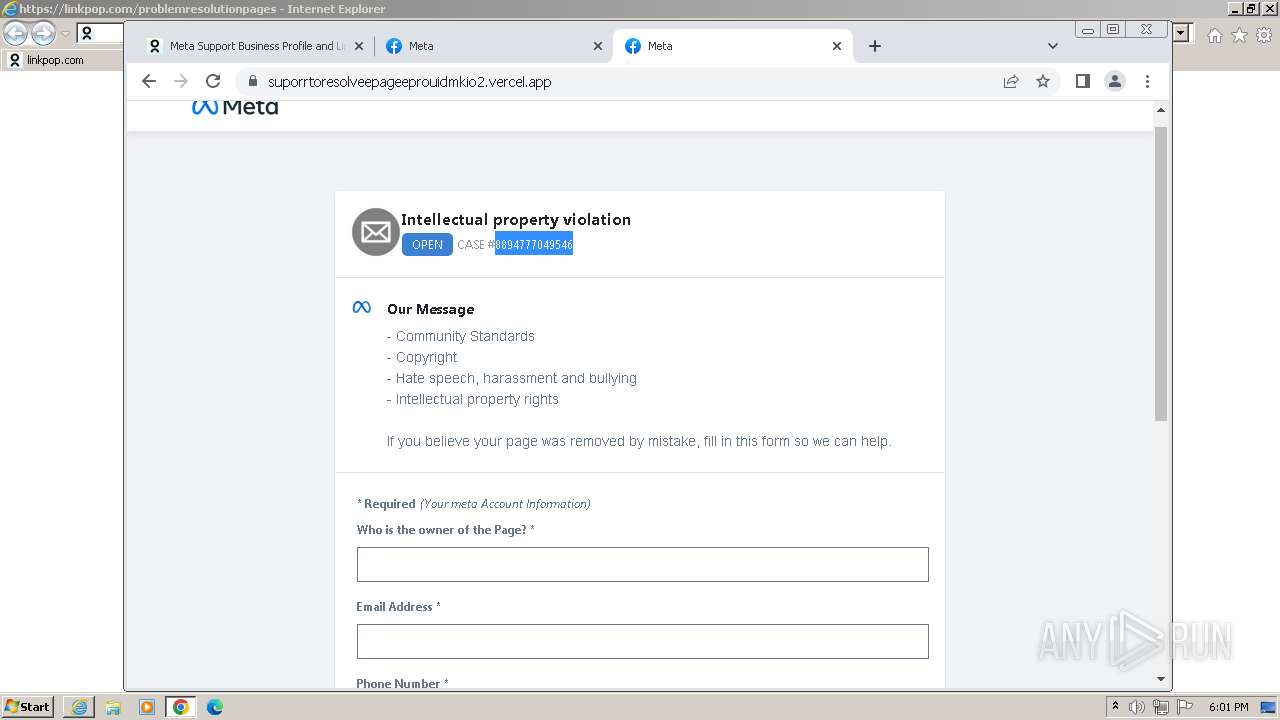This screenshot has width=1280, height=720.
Task: Click Internet Explorer's forward button
Action: click(43, 33)
